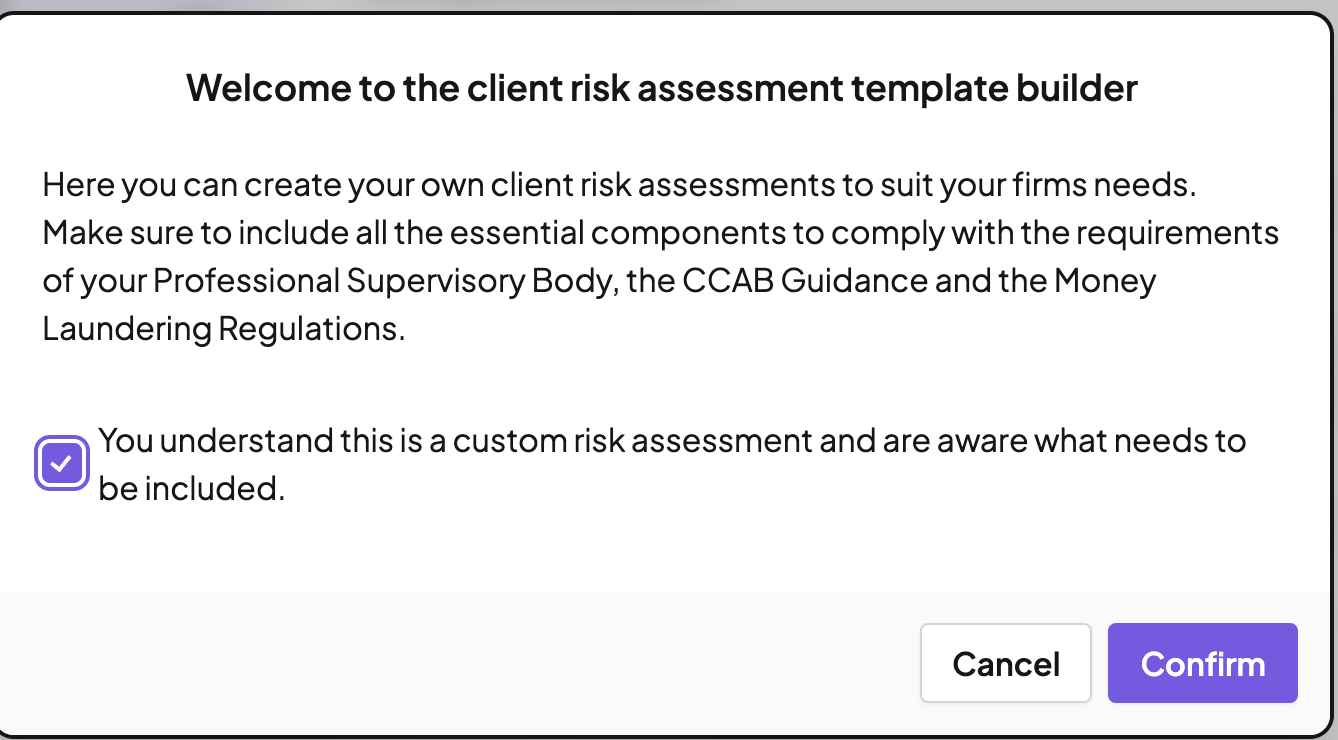Click the dimmed backdrop strip above the dialog
The width and height of the screenshot is (1338, 740).
pos(668,5)
